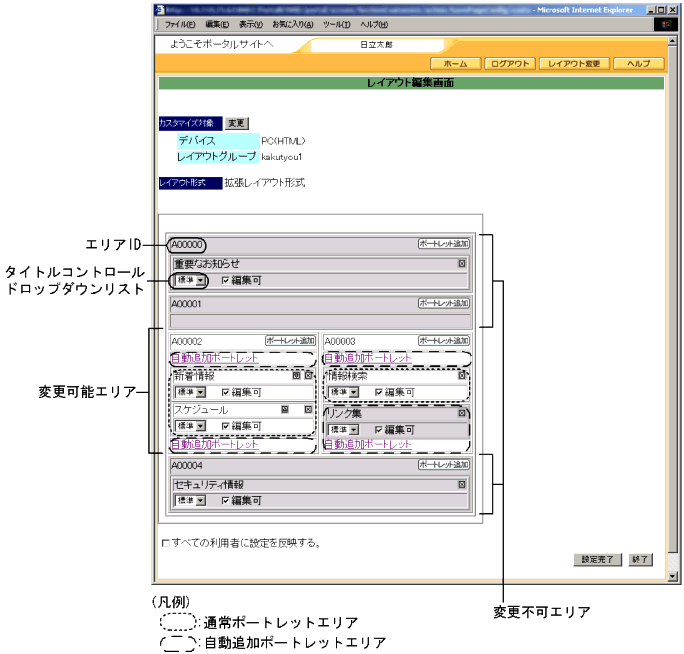Click the A00004 area ID label

pyautogui.click(x=187, y=465)
